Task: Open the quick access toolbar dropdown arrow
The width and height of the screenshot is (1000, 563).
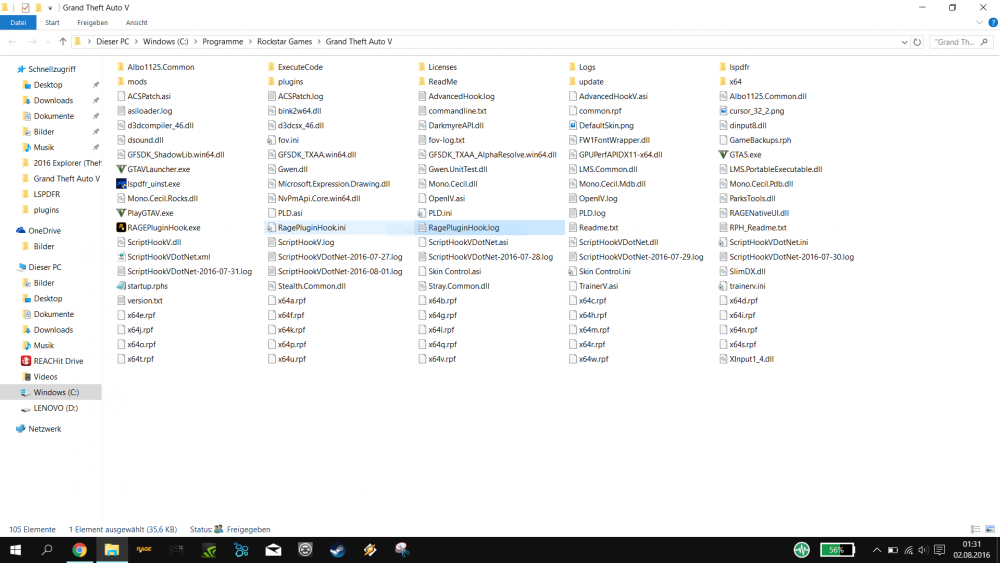Action: click(50, 8)
